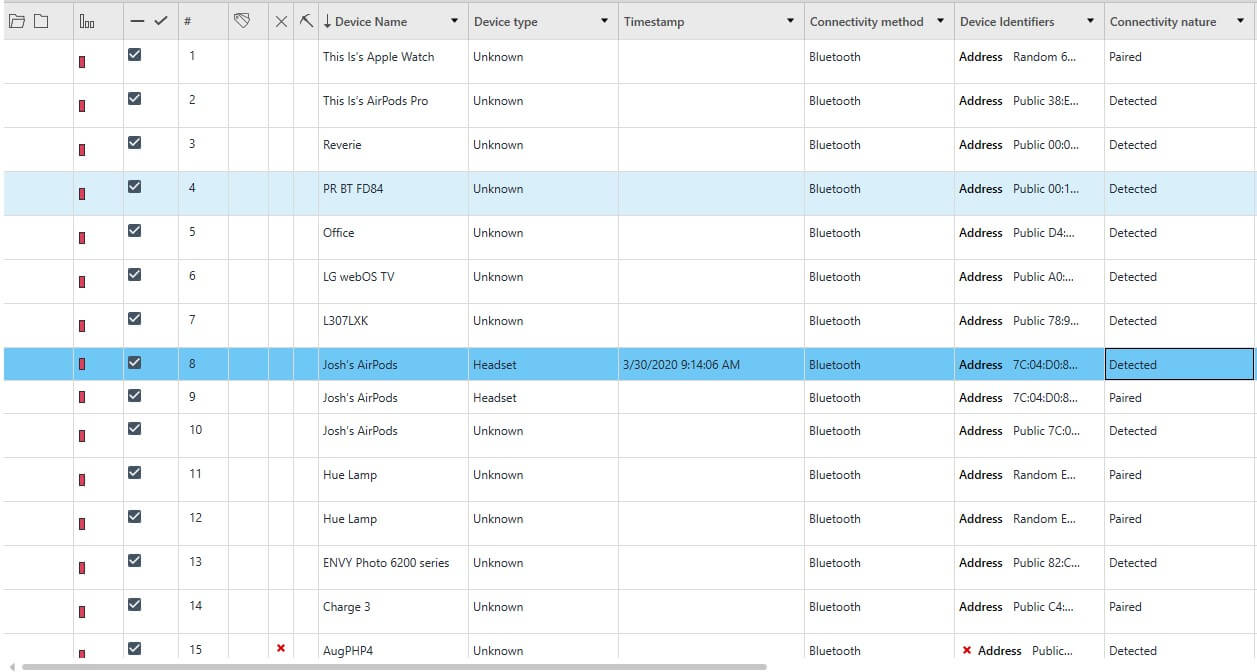Uncheck the checkbox for This Is's Apple Watch
Image resolution: width=1257 pixels, height=672 pixels.
tap(133, 56)
